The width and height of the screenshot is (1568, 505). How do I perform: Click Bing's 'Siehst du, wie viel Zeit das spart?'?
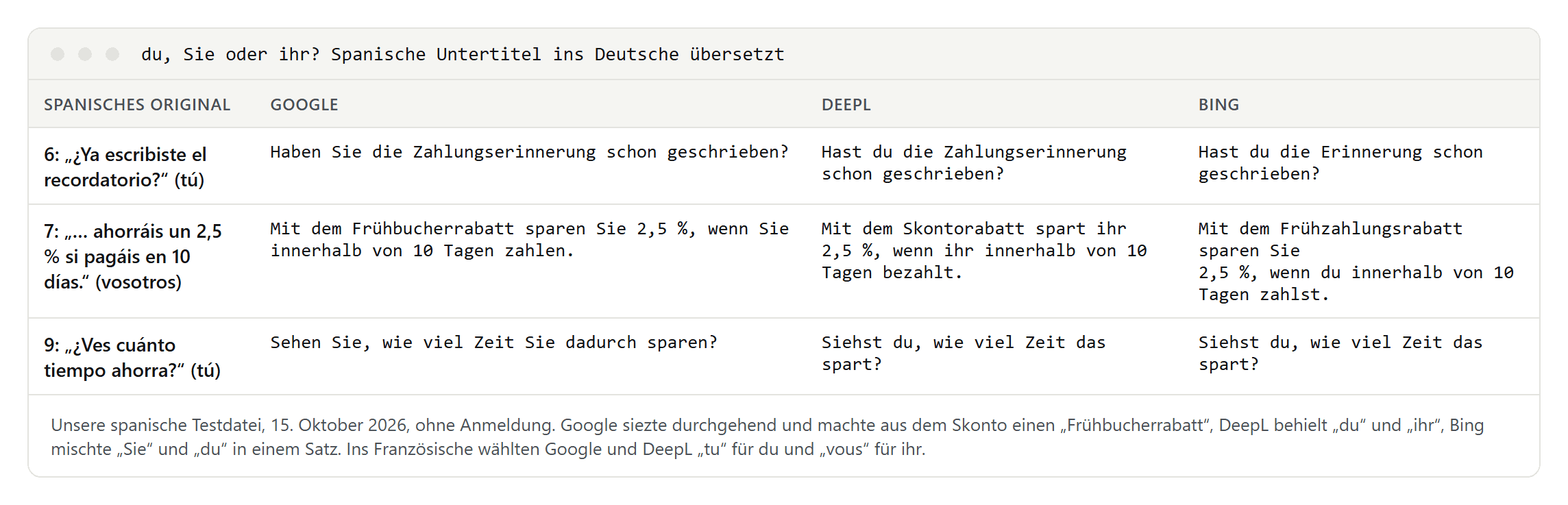click(x=1340, y=354)
